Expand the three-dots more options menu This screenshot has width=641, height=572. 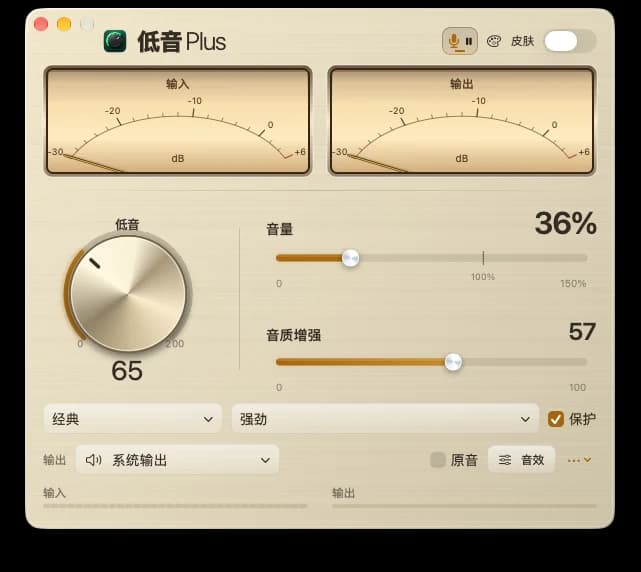(579, 460)
